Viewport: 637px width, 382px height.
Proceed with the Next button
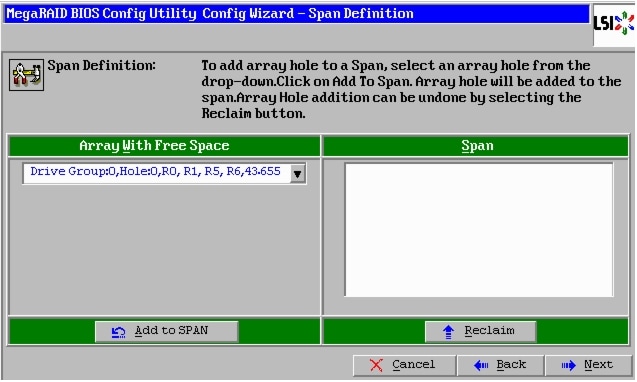click(x=588, y=365)
